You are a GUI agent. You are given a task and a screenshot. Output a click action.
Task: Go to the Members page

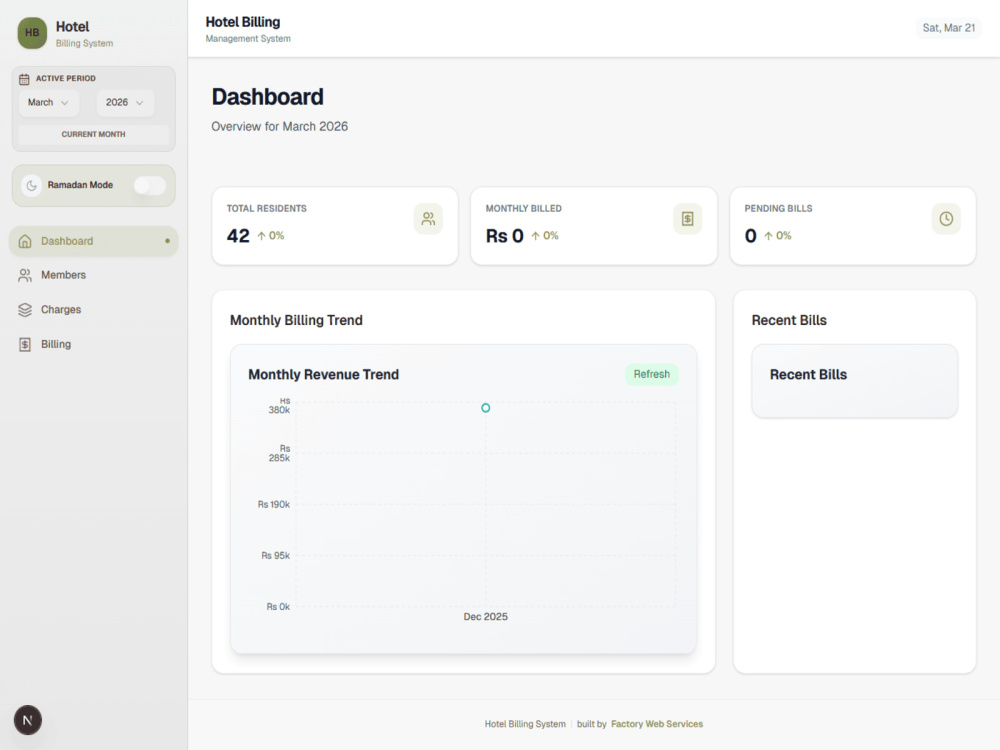[94, 276]
